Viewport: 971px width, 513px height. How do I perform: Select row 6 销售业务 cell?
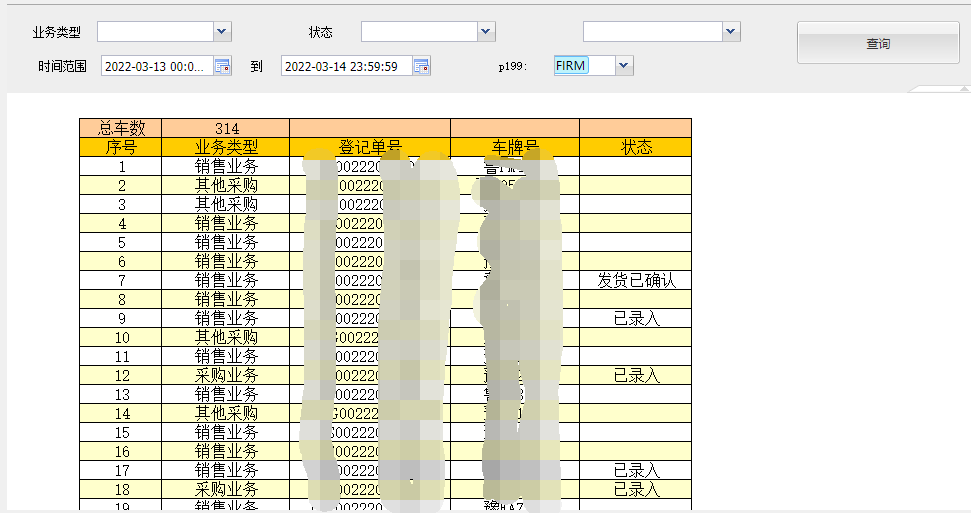[x=226, y=261]
